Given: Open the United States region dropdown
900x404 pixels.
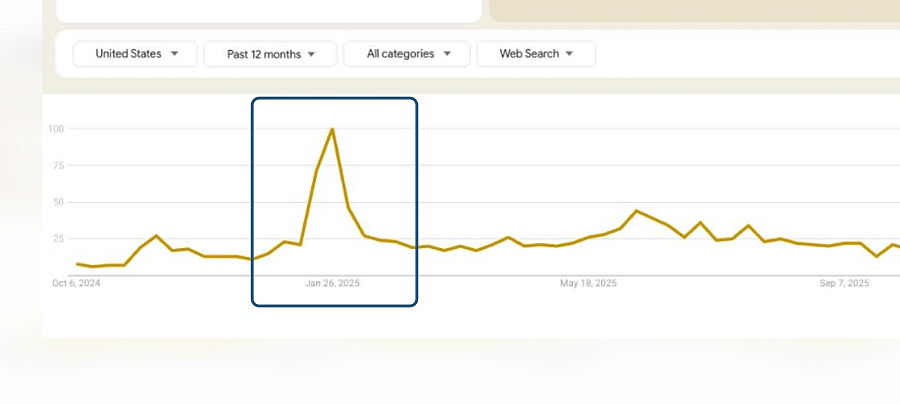Looking at the screenshot, I should 136,54.
